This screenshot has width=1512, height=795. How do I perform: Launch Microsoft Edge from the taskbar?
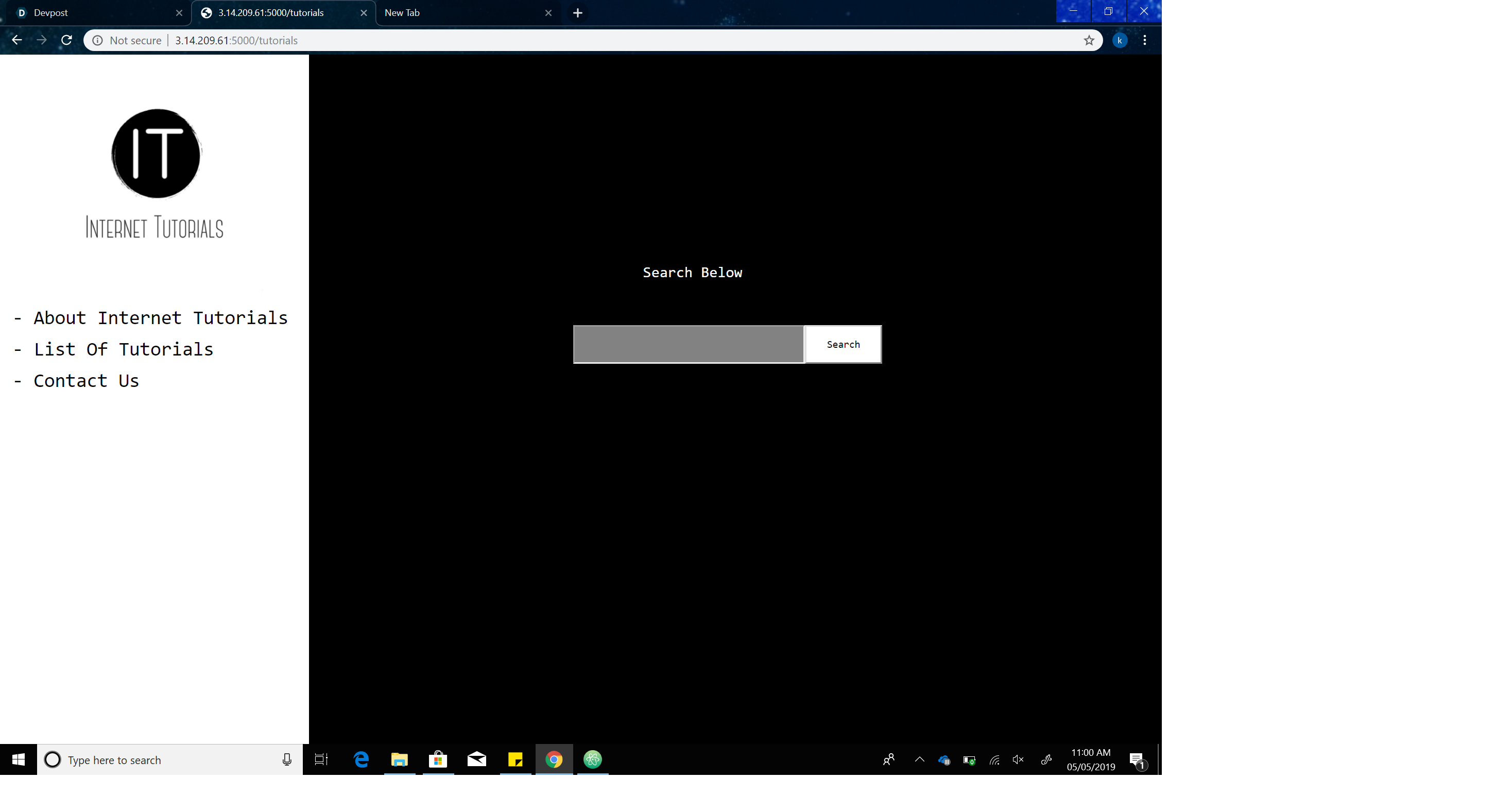point(361,759)
